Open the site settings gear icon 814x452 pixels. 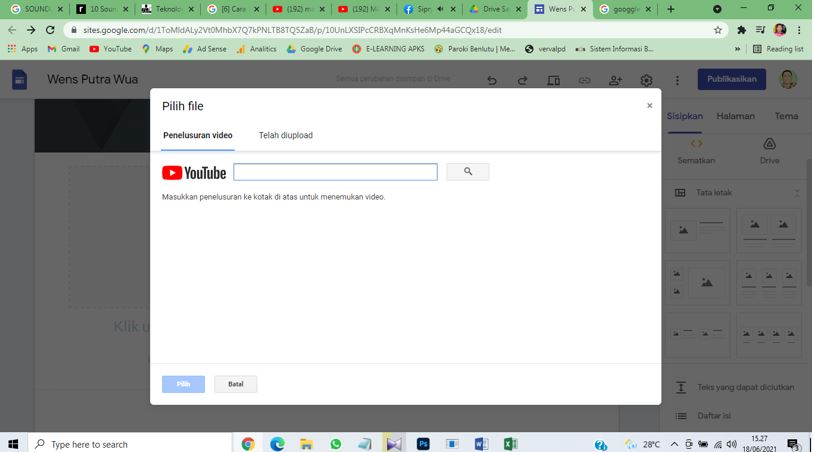click(x=646, y=81)
